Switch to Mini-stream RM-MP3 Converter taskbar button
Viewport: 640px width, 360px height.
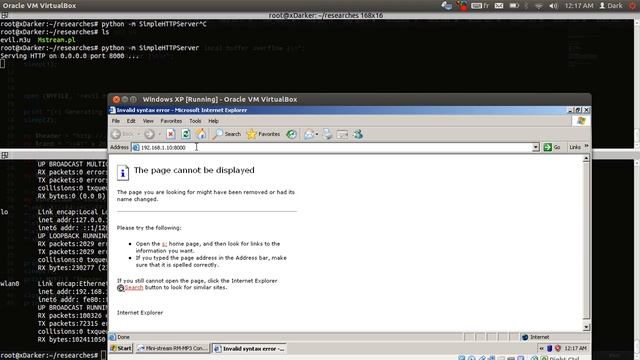[173, 349]
